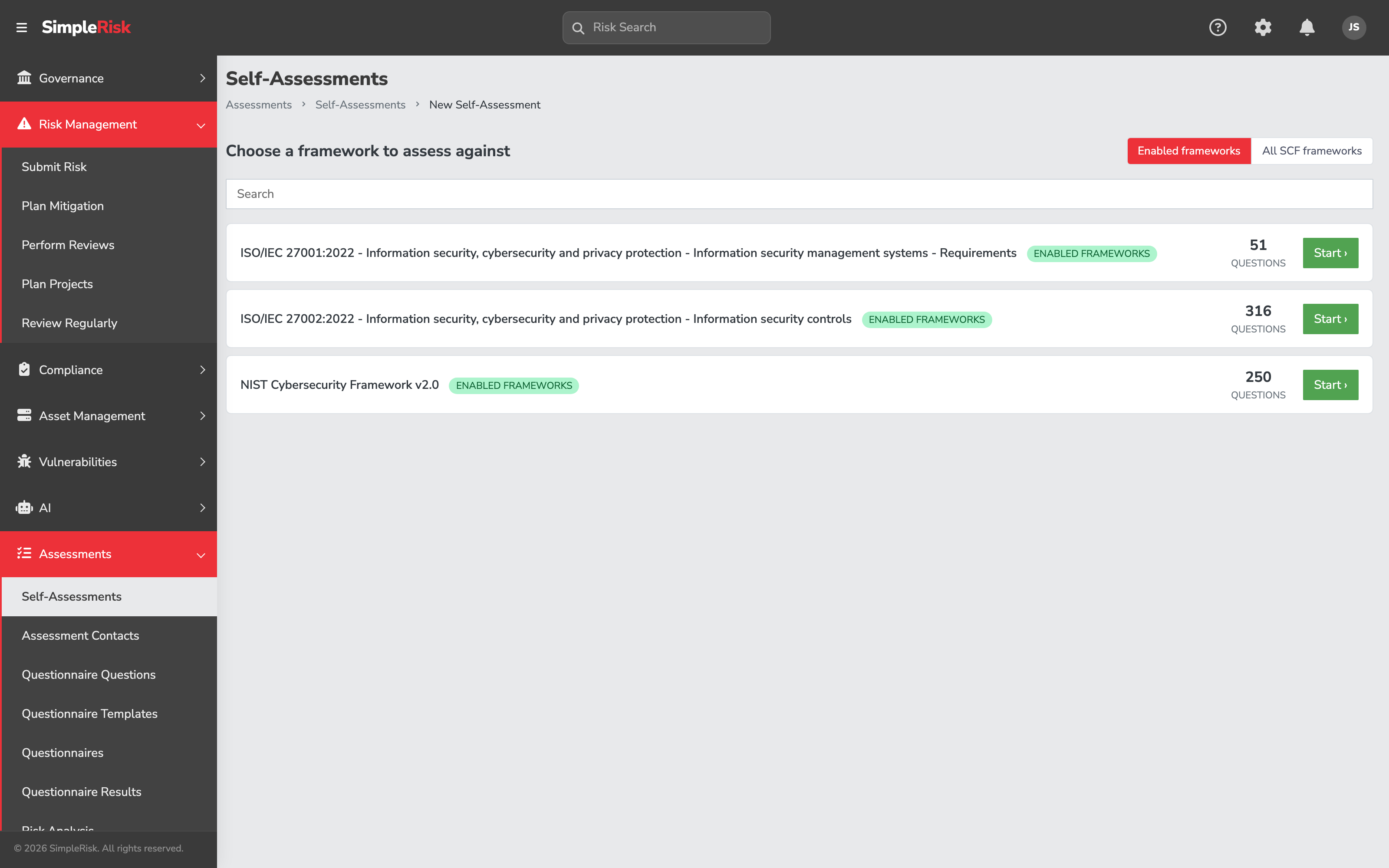Collapse the Risk Management section chevron
Viewport: 1389px width, 868px height.
click(x=201, y=125)
